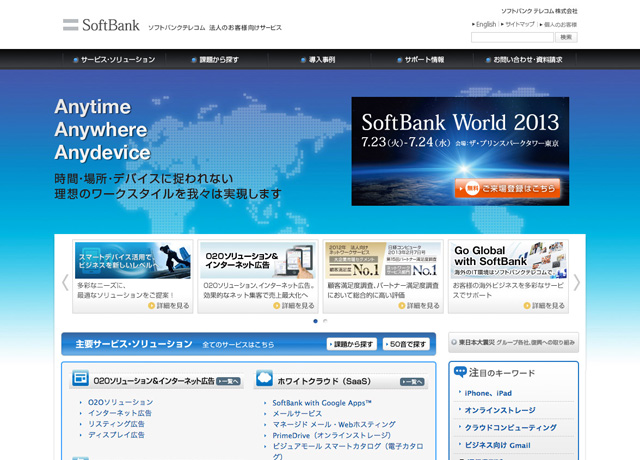Click the ホワイトクラウド cloud icon
This screenshot has width=640, height=460.
(264, 378)
